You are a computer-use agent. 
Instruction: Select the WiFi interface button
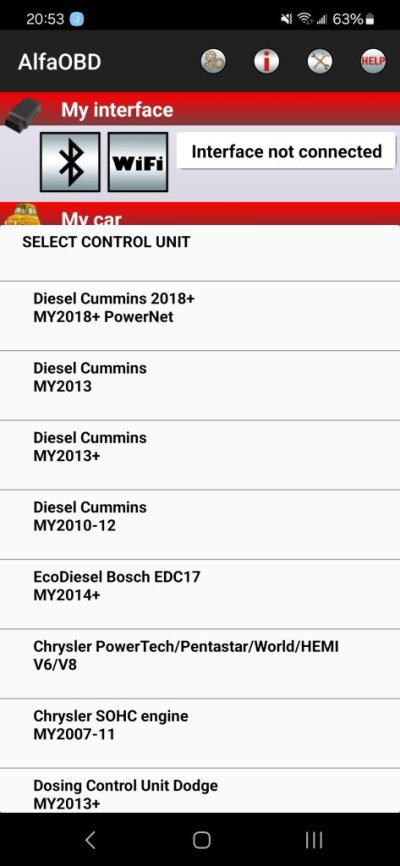tap(138, 162)
